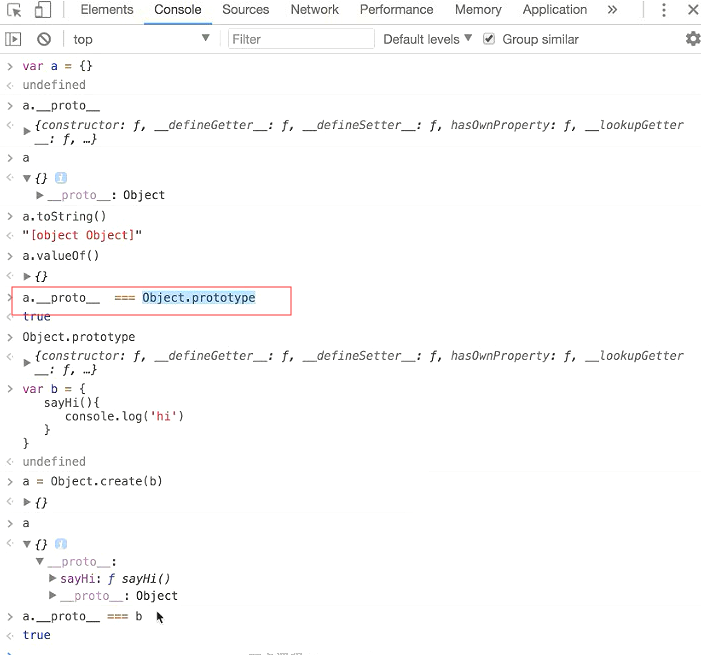Open the Sources tab
Viewport: 701px width, 655px height.
[x=245, y=9]
